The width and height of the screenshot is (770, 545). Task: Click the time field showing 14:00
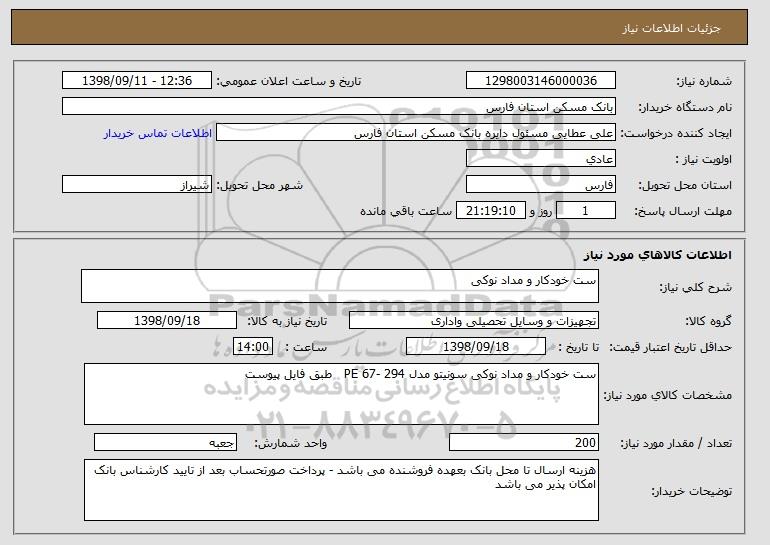(x=253, y=347)
